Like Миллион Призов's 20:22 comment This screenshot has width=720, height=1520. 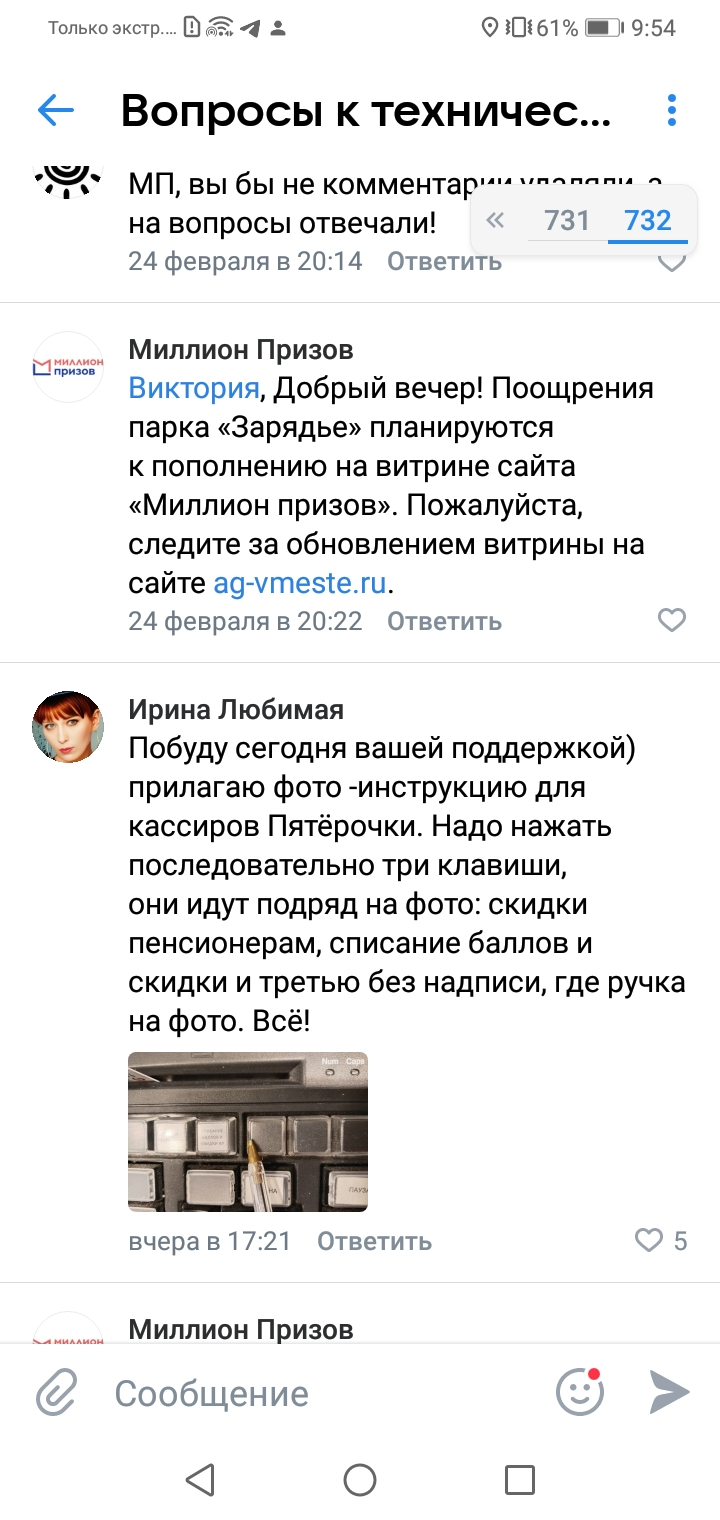point(672,621)
